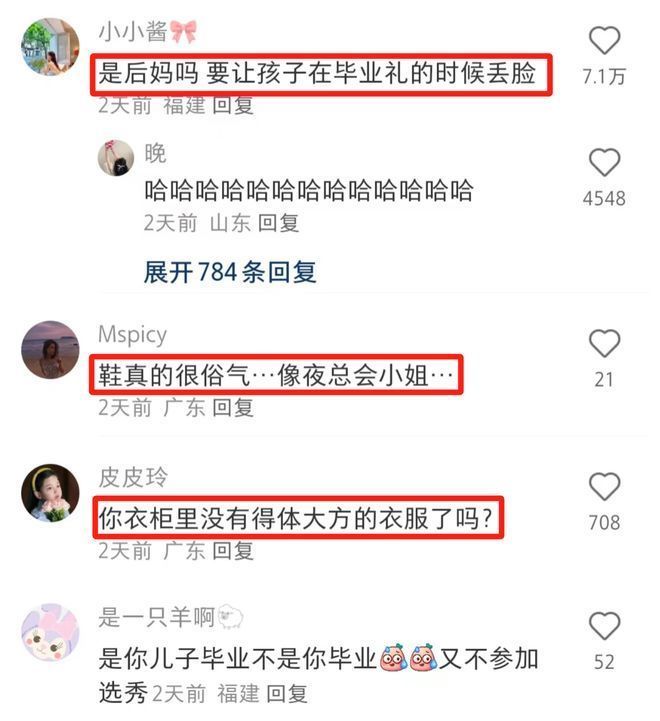Viewport: 660px width, 721px height.
Task: Heart the comment by 是一只羊啊
Action: pyautogui.click(x=604, y=626)
